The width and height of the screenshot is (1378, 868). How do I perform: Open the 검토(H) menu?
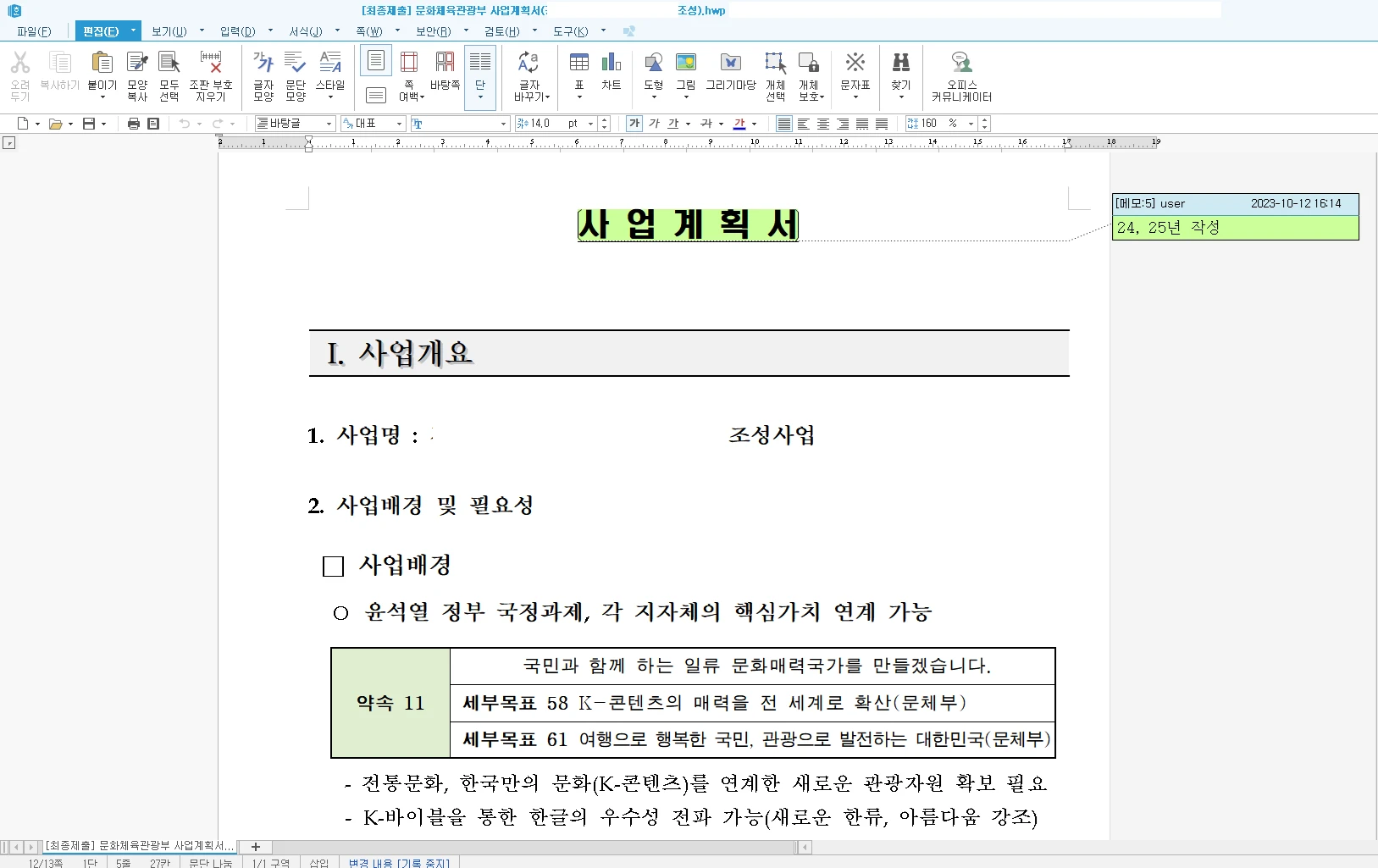[x=501, y=31]
